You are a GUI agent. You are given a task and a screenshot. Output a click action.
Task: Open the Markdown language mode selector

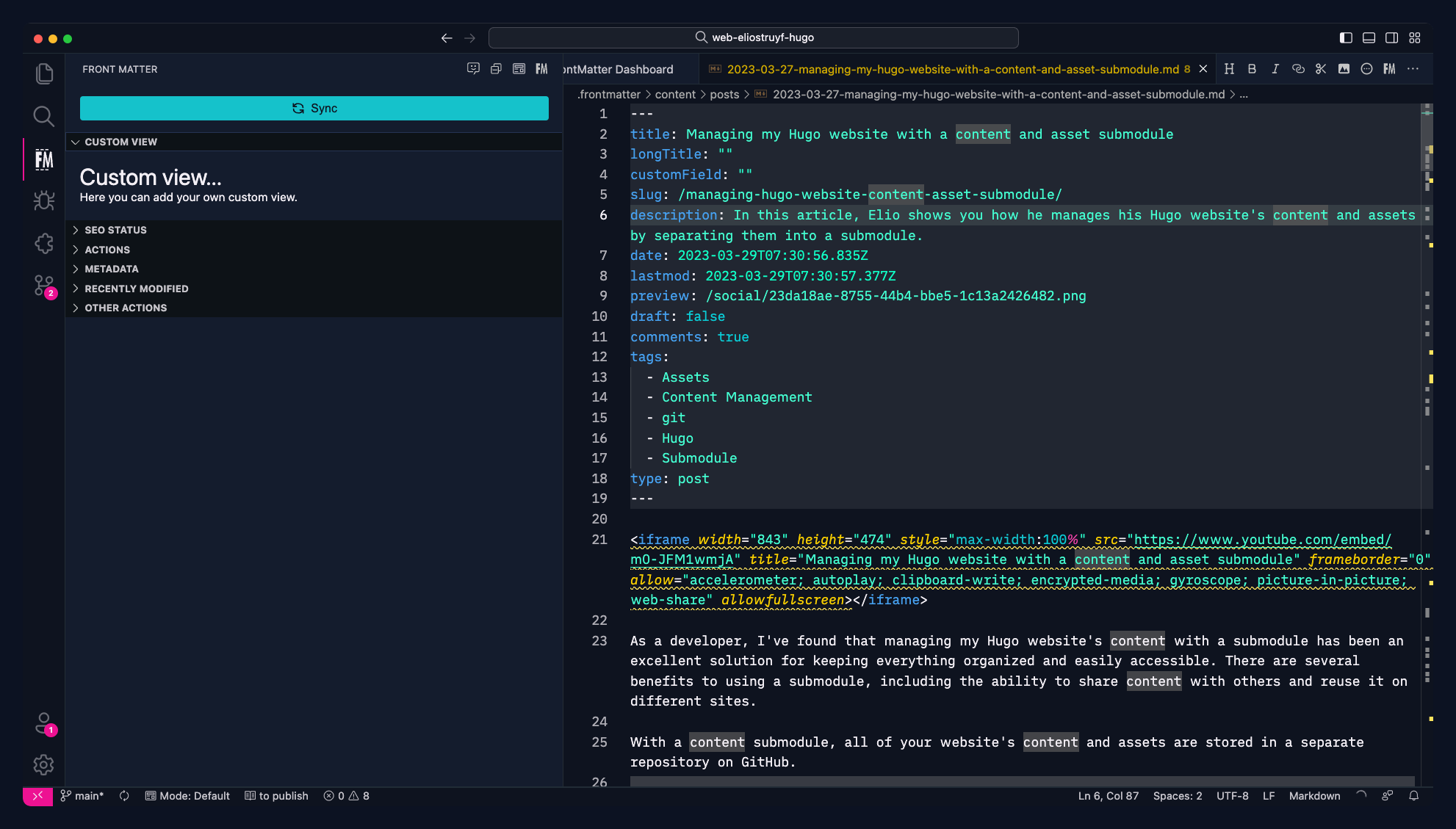tap(1314, 796)
